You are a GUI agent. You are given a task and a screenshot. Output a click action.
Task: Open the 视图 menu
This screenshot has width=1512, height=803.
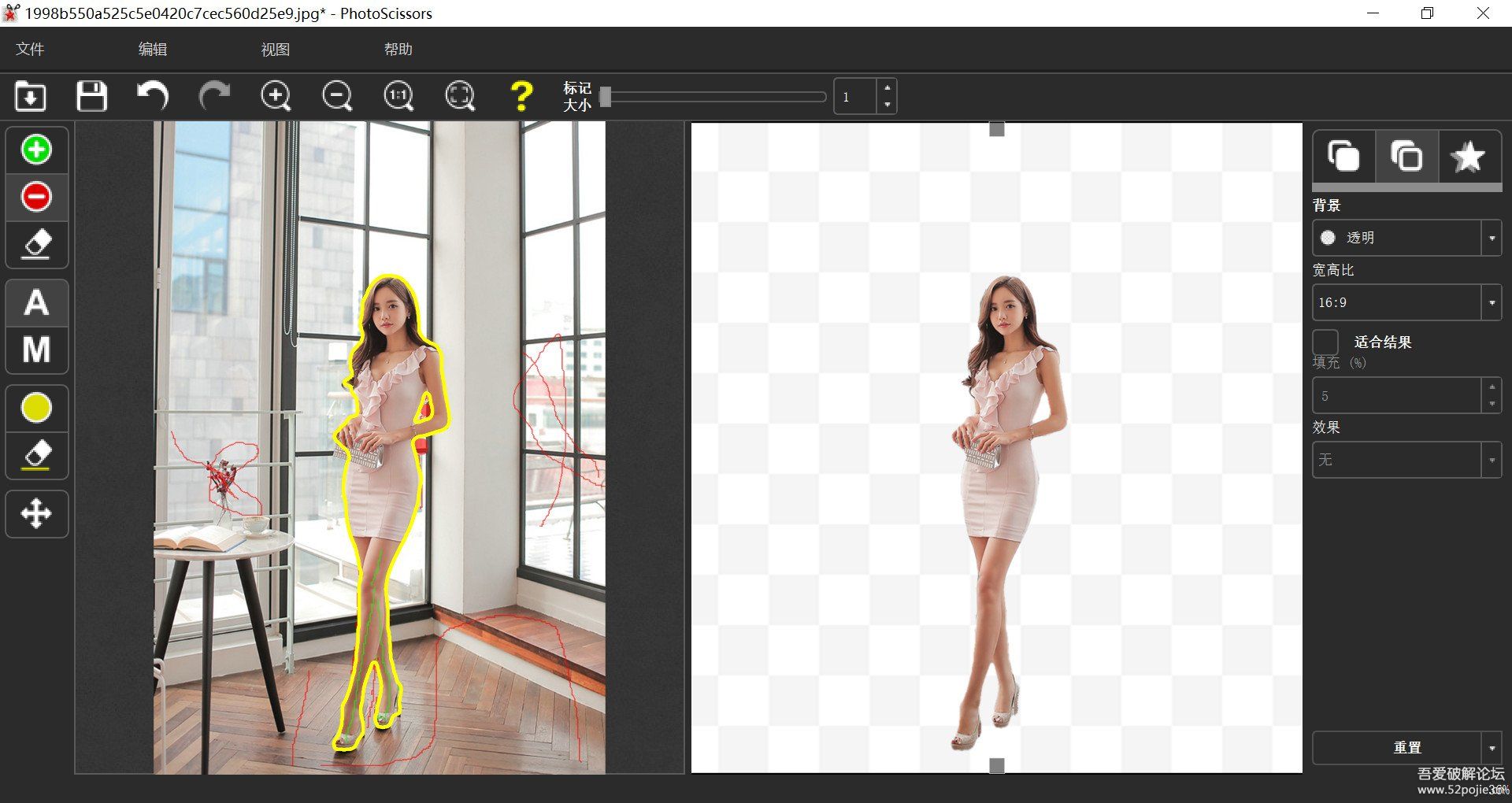tap(276, 49)
